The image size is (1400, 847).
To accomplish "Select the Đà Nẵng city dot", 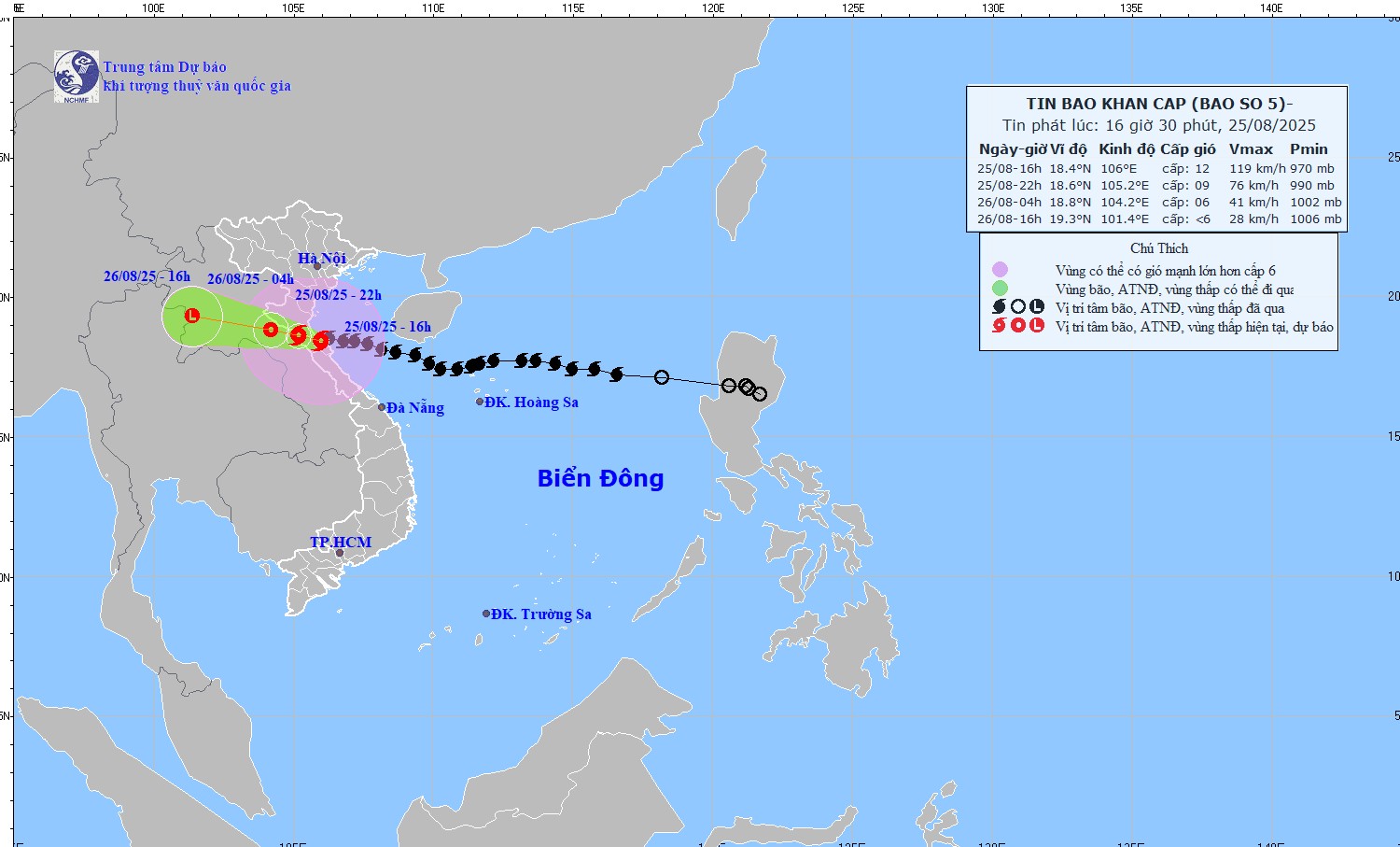I will pos(382,407).
